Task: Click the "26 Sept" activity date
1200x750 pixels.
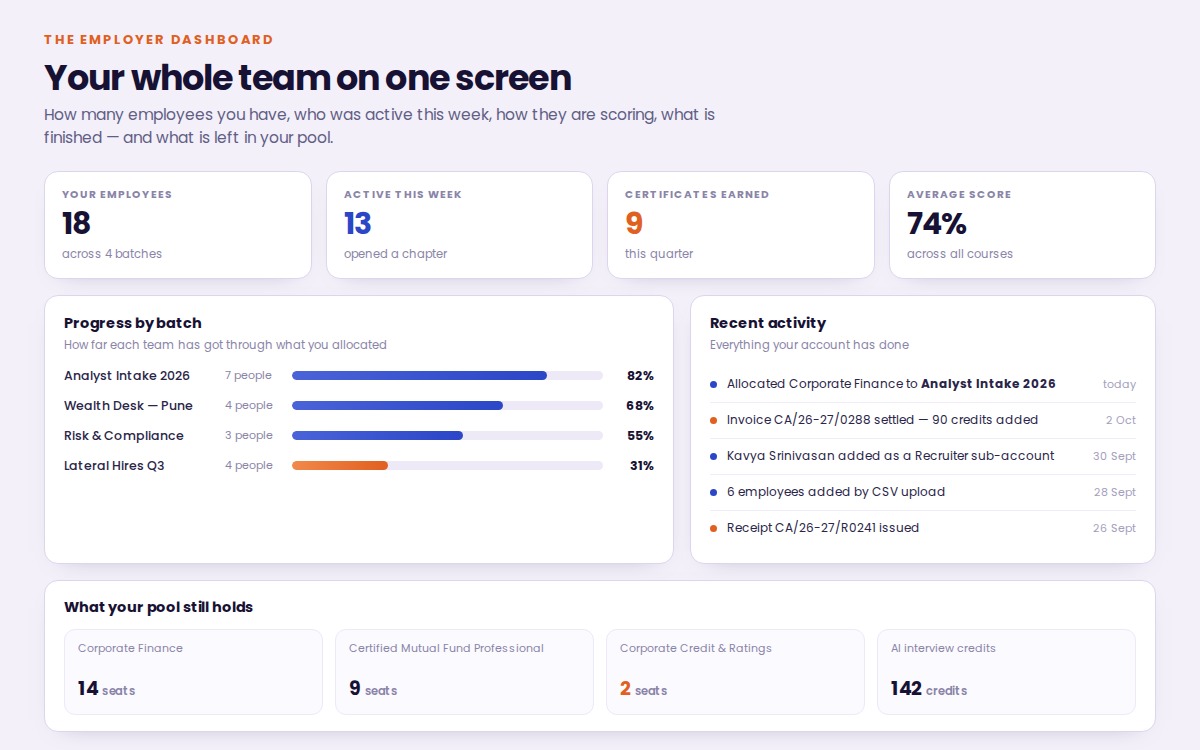Action: click(1114, 528)
